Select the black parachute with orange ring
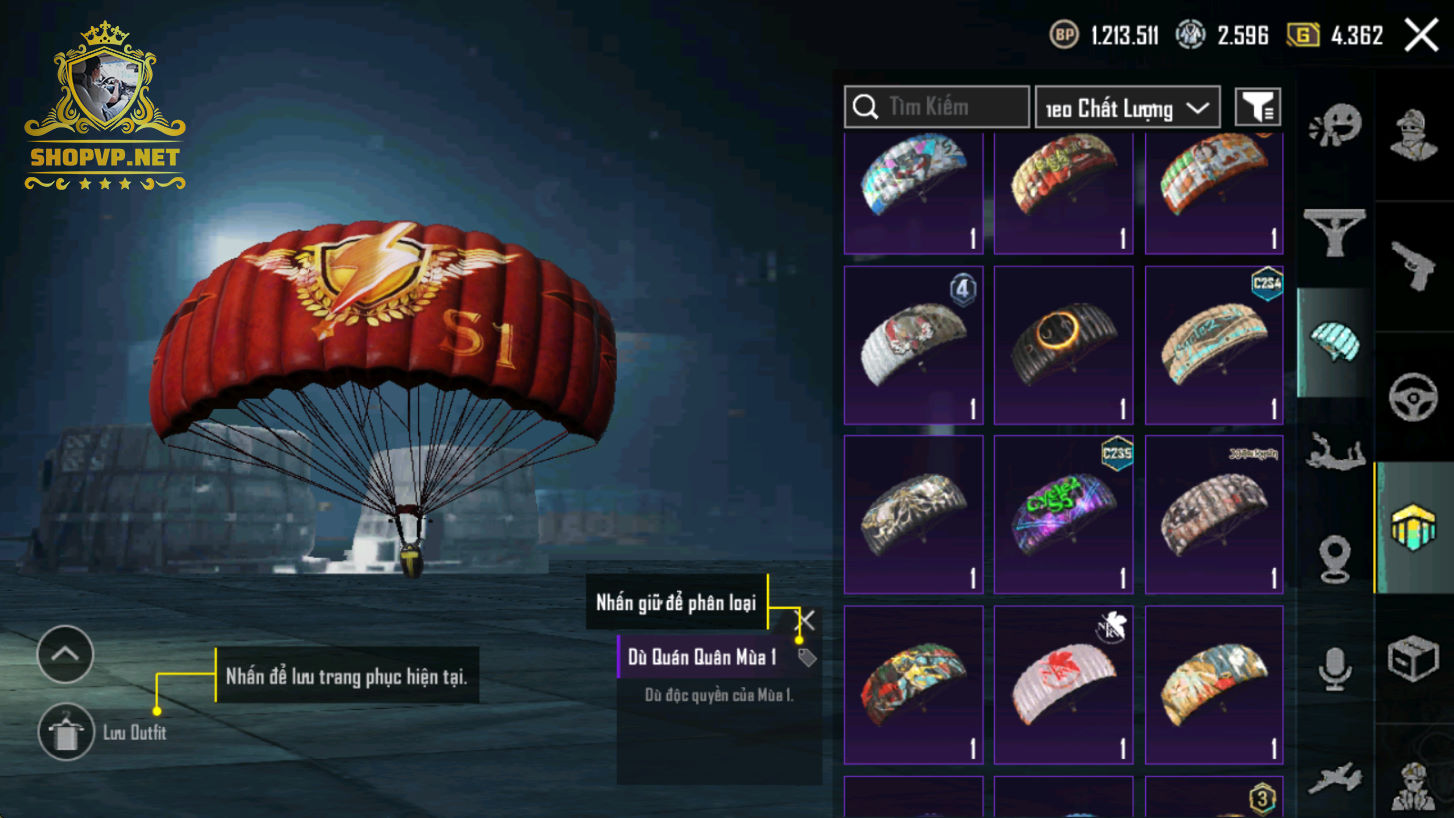The height and width of the screenshot is (818, 1454). 1063,345
